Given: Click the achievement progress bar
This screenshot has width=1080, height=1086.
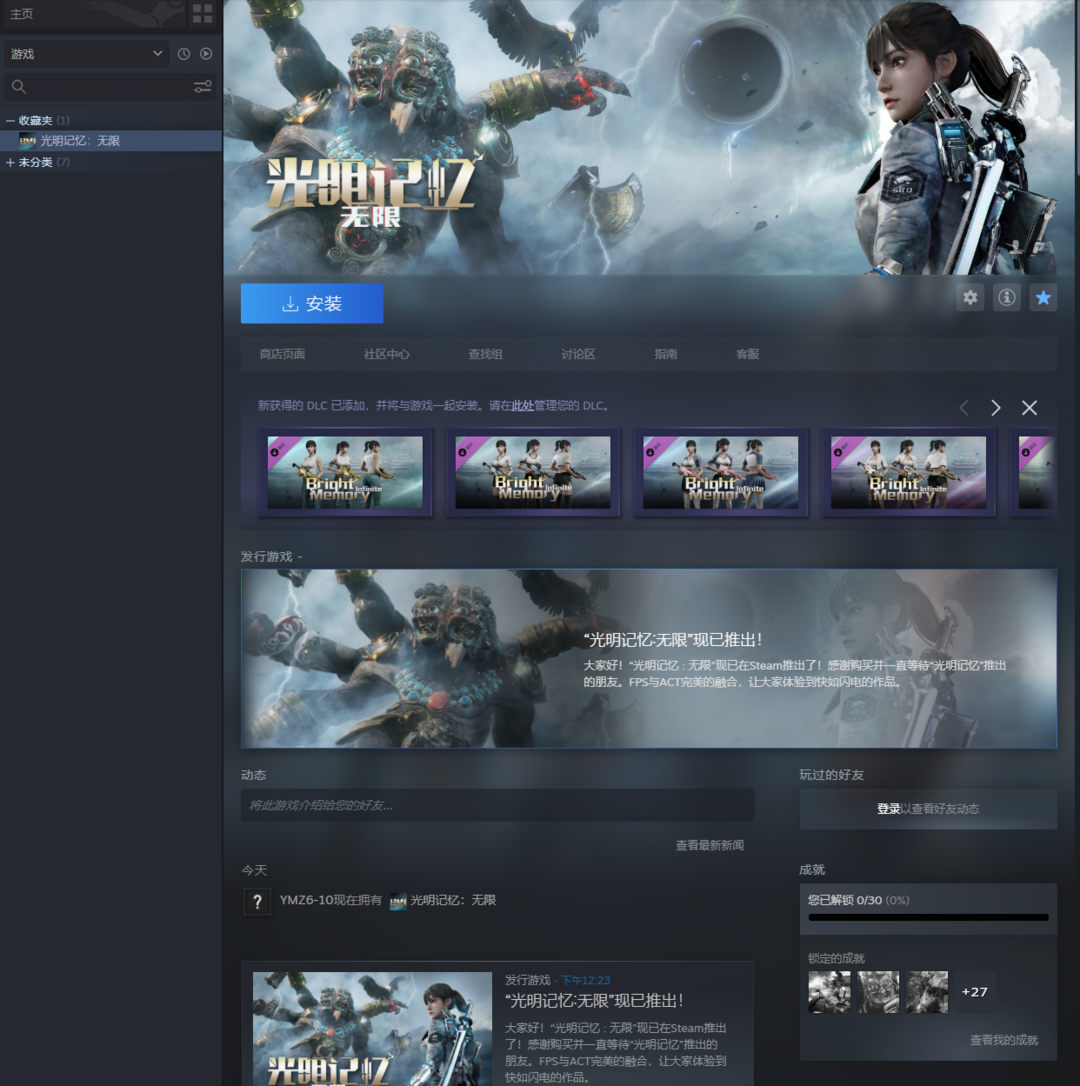Looking at the screenshot, I should point(928,917).
